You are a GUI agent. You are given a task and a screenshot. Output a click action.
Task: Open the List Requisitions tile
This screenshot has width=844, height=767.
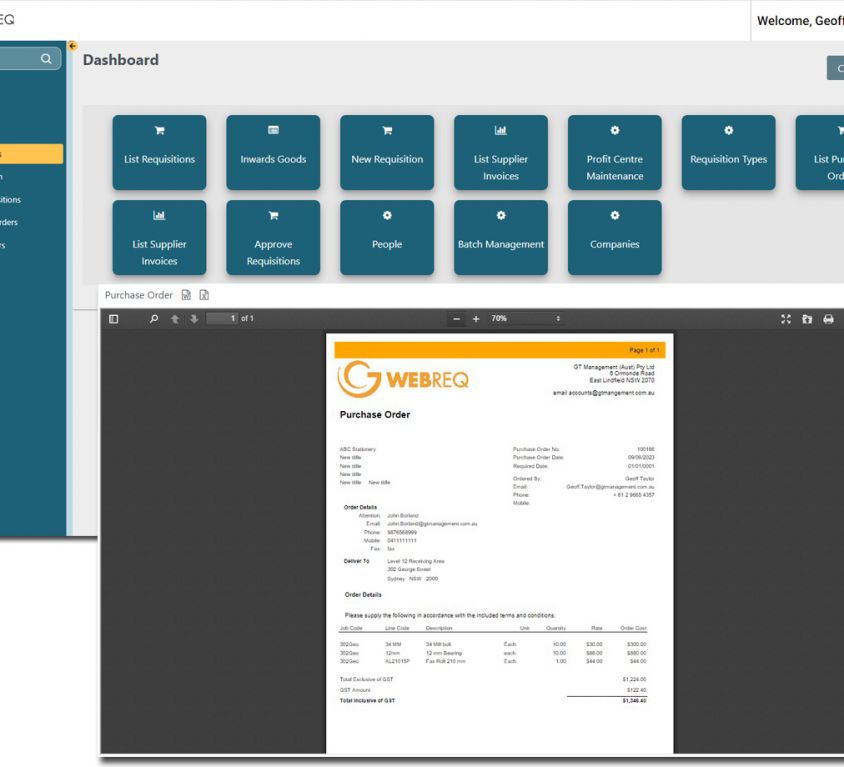(x=159, y=152)
